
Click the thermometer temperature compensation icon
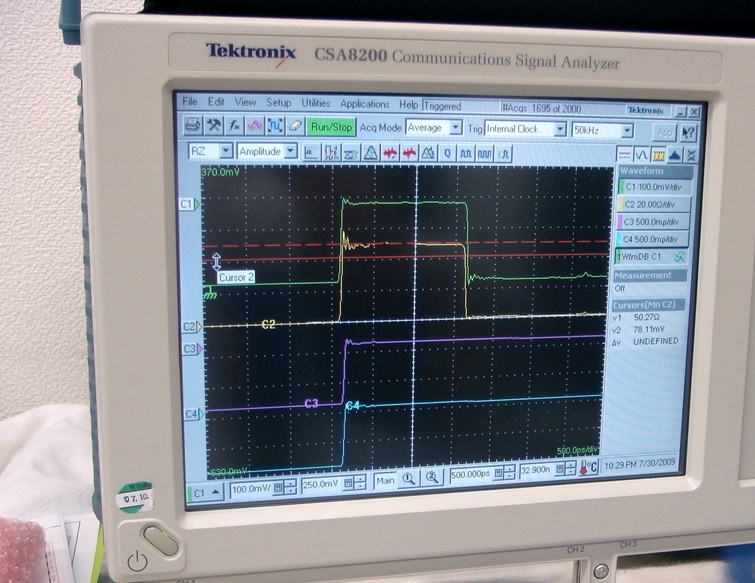(x=588, y=467)
